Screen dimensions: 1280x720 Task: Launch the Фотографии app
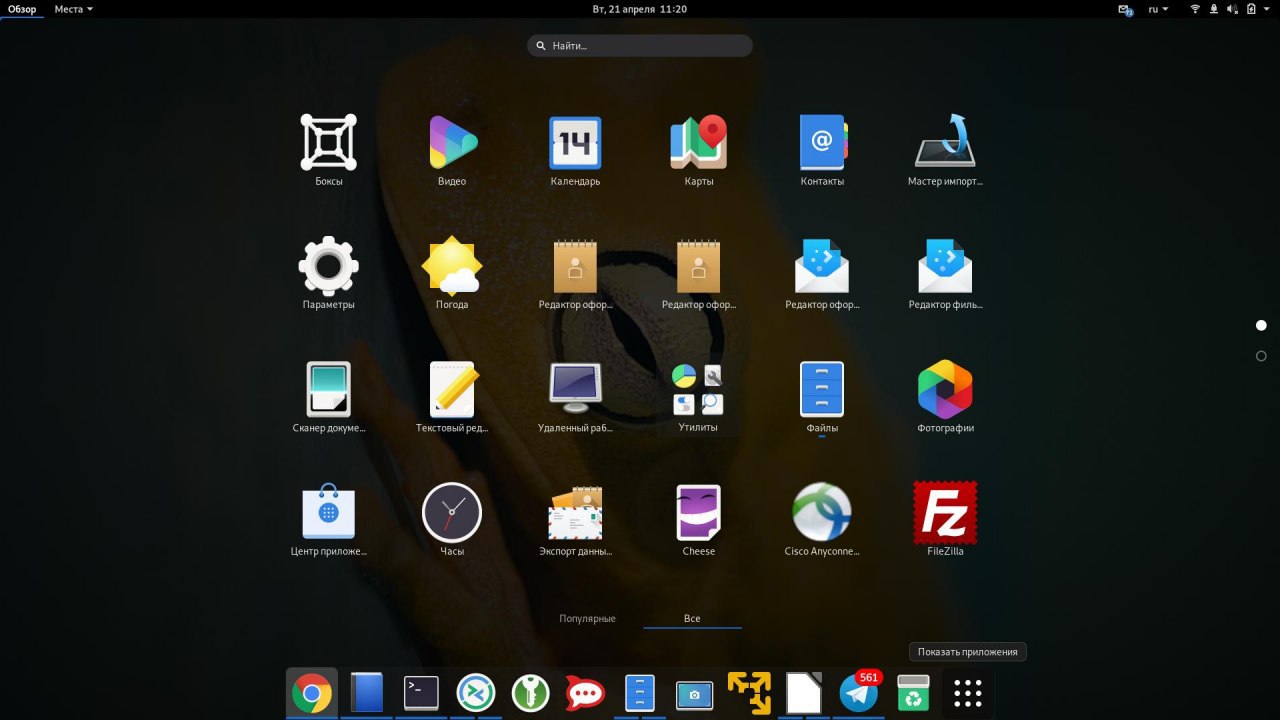point(945,396)
